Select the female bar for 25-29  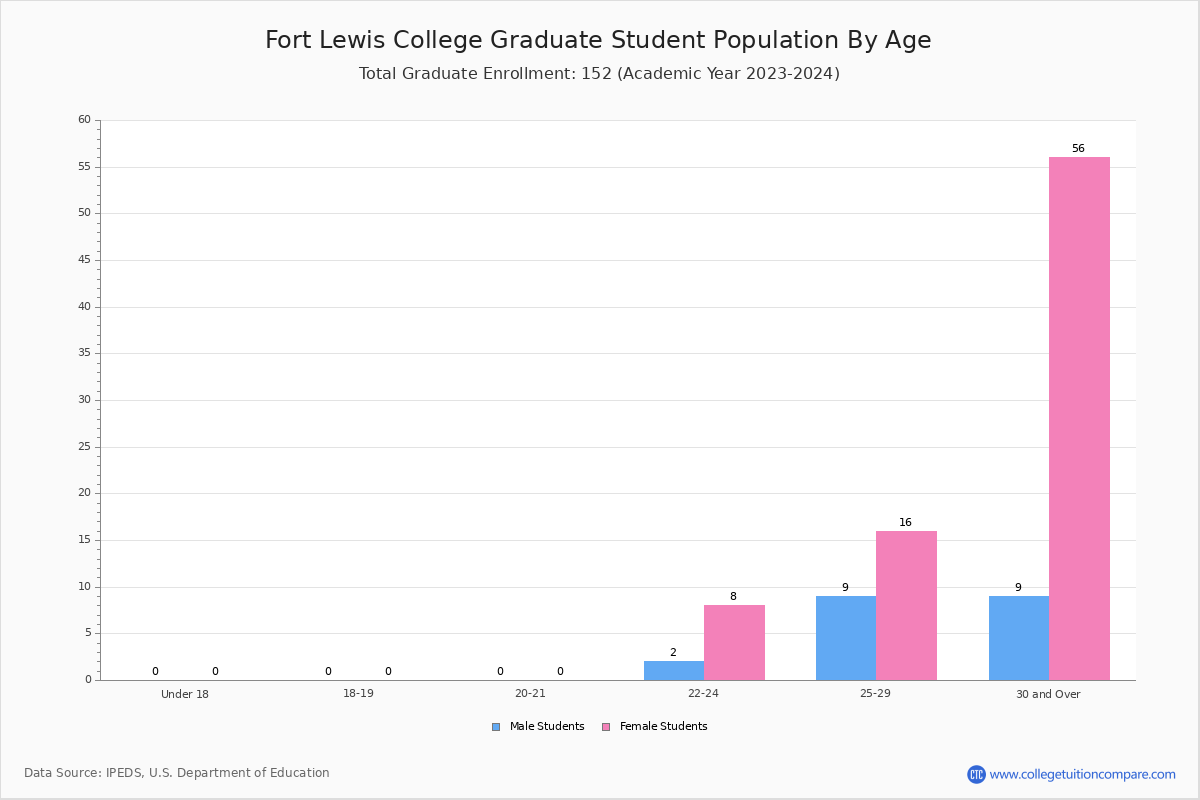(906, 605)
